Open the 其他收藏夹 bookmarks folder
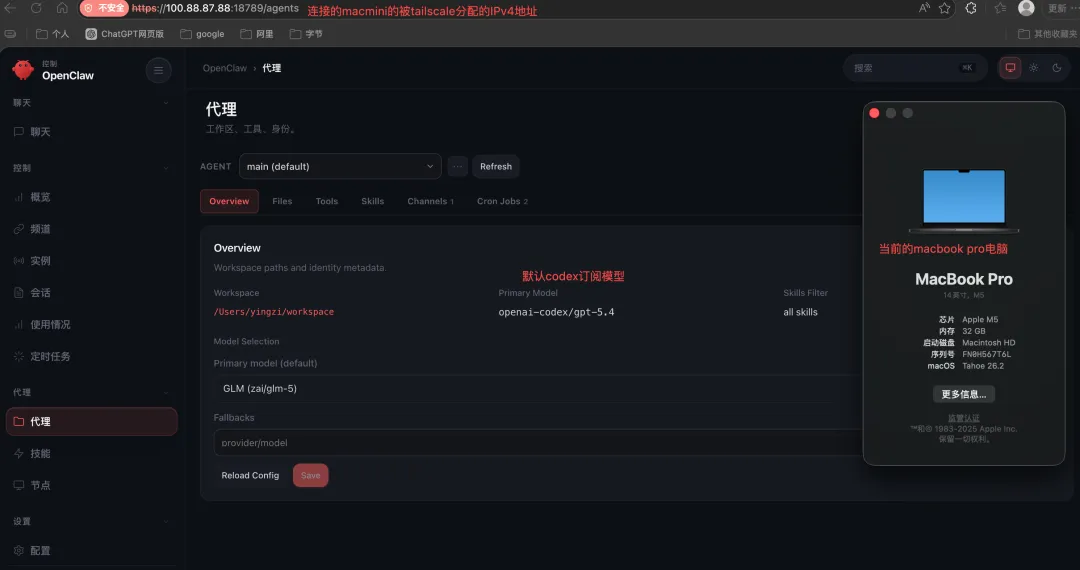Viewport: 1080px width, 570px height. [x=1047, y=34]
